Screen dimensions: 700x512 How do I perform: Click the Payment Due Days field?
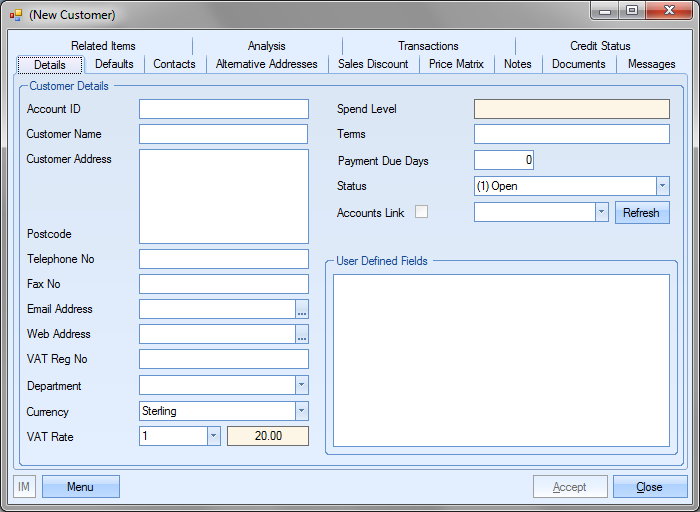[504, 160]
